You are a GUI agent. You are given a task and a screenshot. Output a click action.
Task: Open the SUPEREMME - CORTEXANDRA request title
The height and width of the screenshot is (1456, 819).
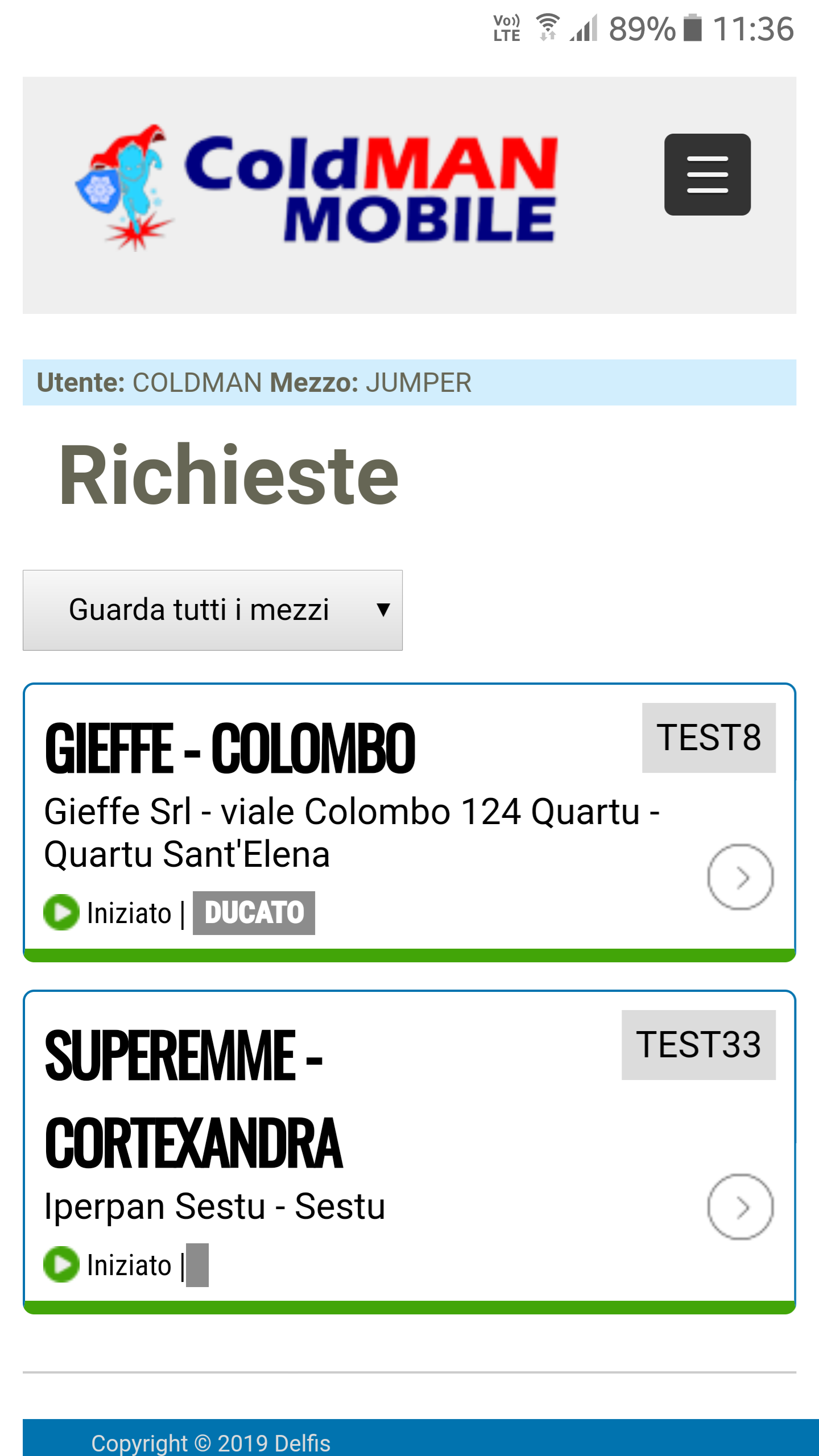click(x=193, y=1099)
